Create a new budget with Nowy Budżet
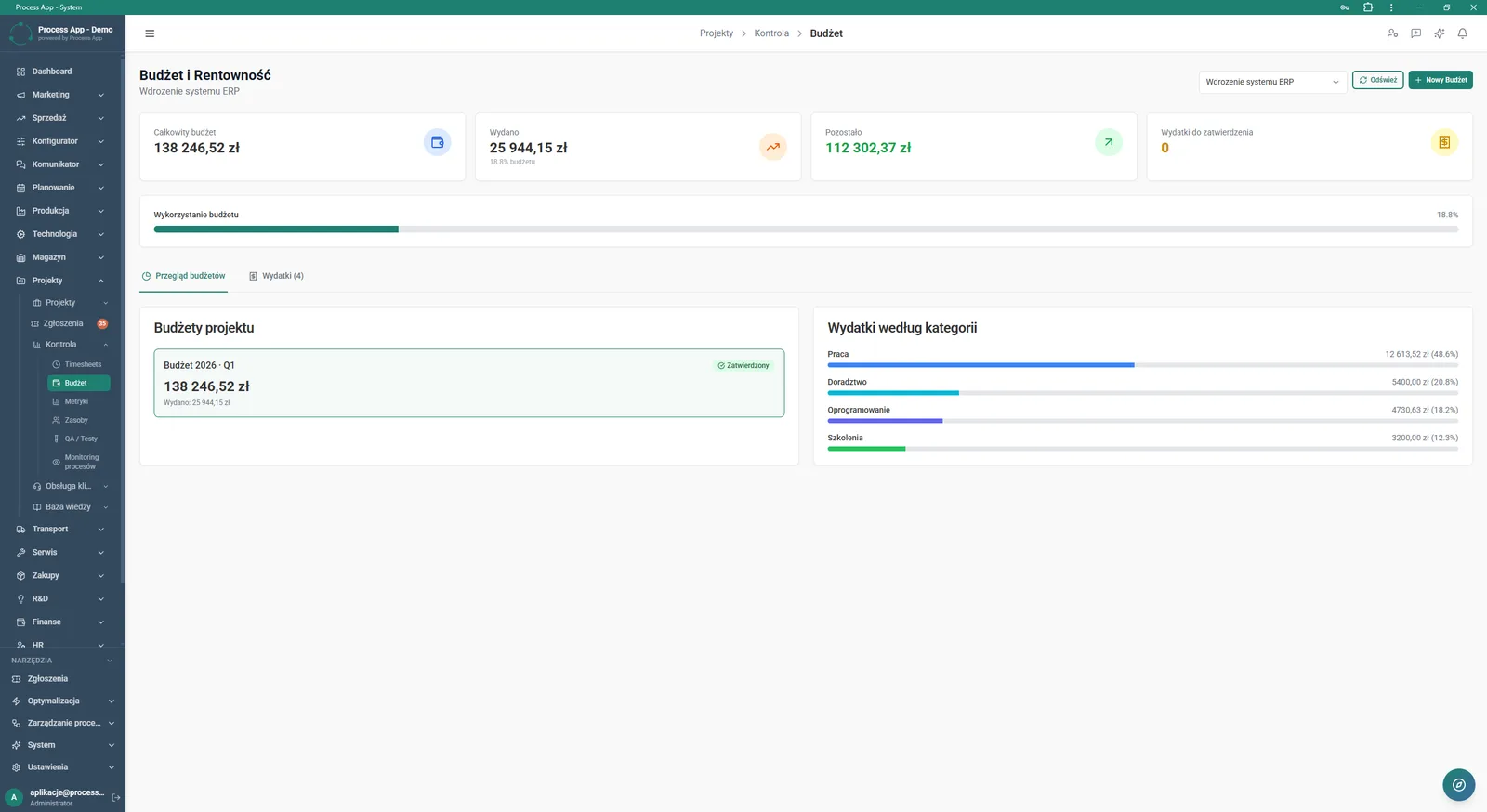1487x812 pixels. tap(1441, 80)
